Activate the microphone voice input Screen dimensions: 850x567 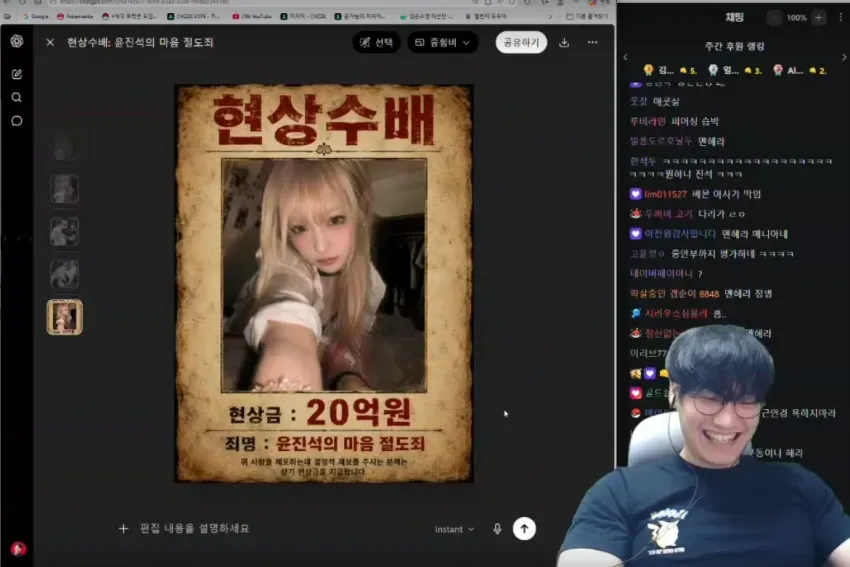497,529
